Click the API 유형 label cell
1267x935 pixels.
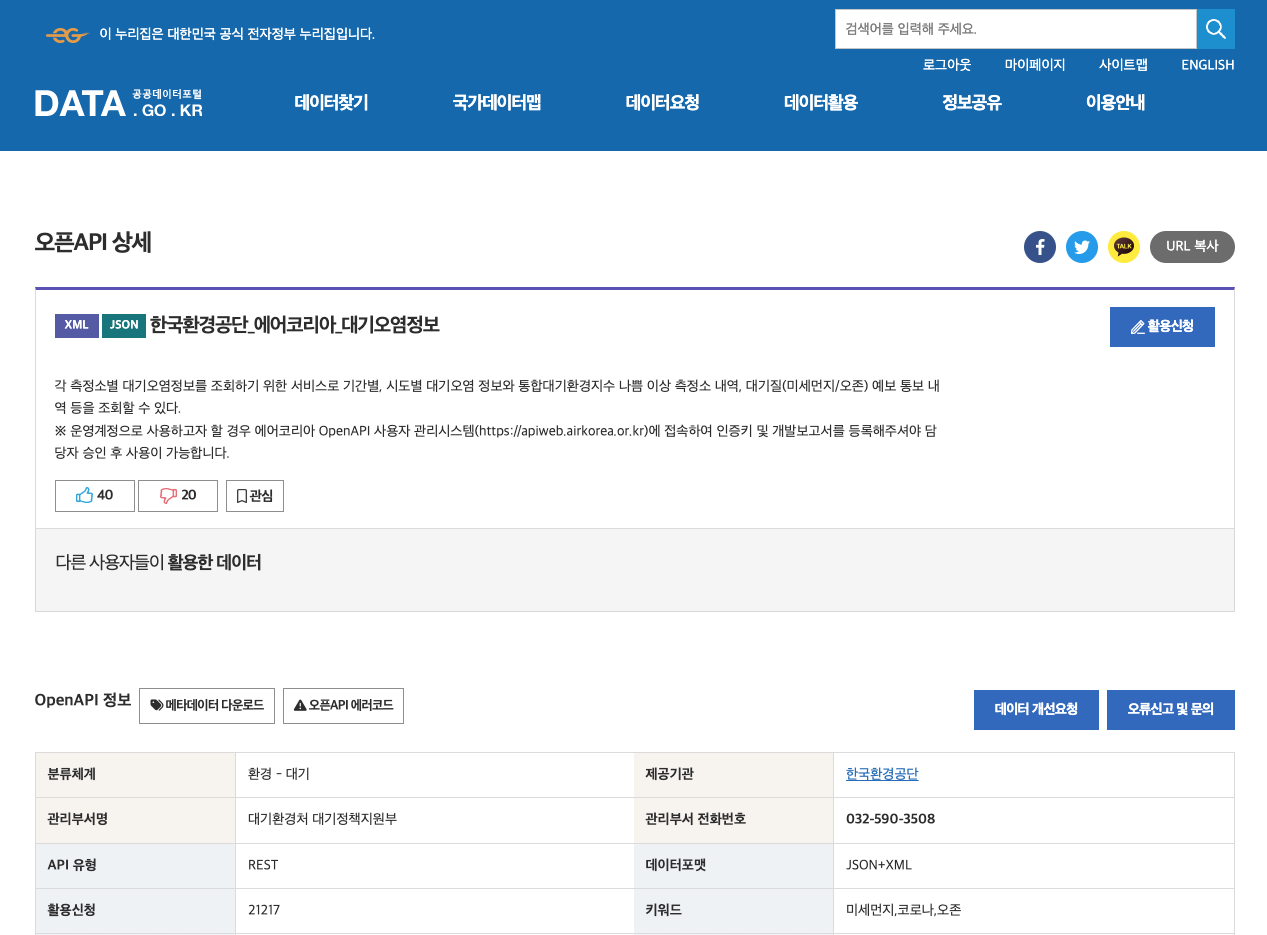[x=135, y=865]
